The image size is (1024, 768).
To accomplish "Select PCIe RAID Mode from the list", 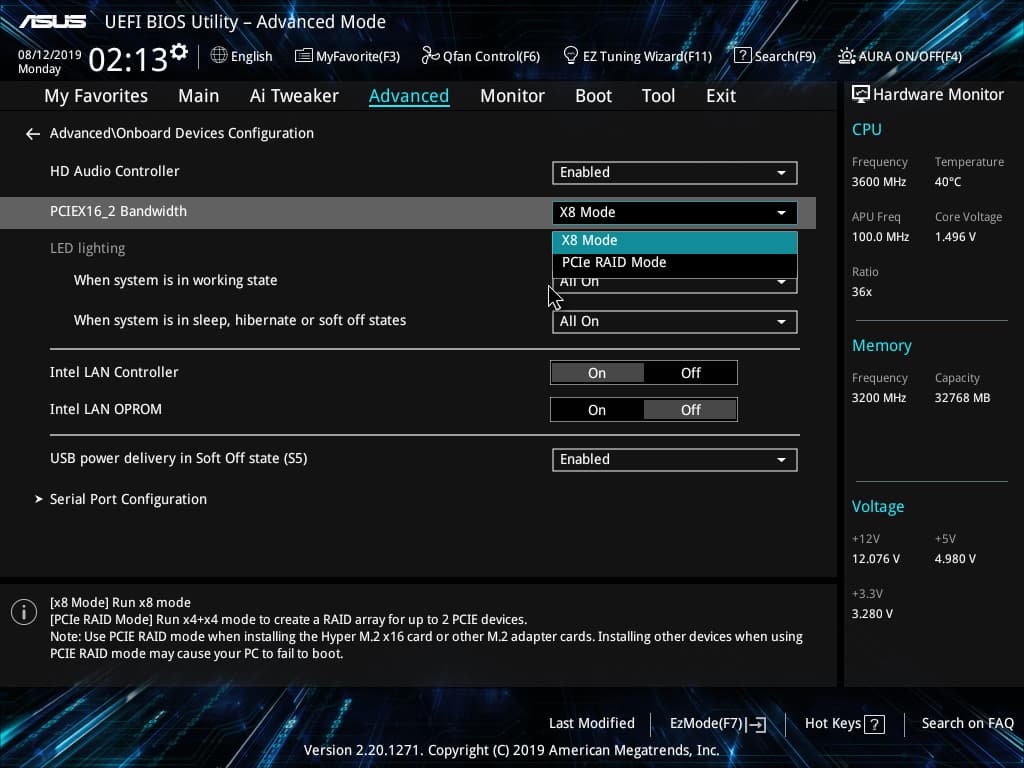I will pyautogui.click(x=675, y=263).
